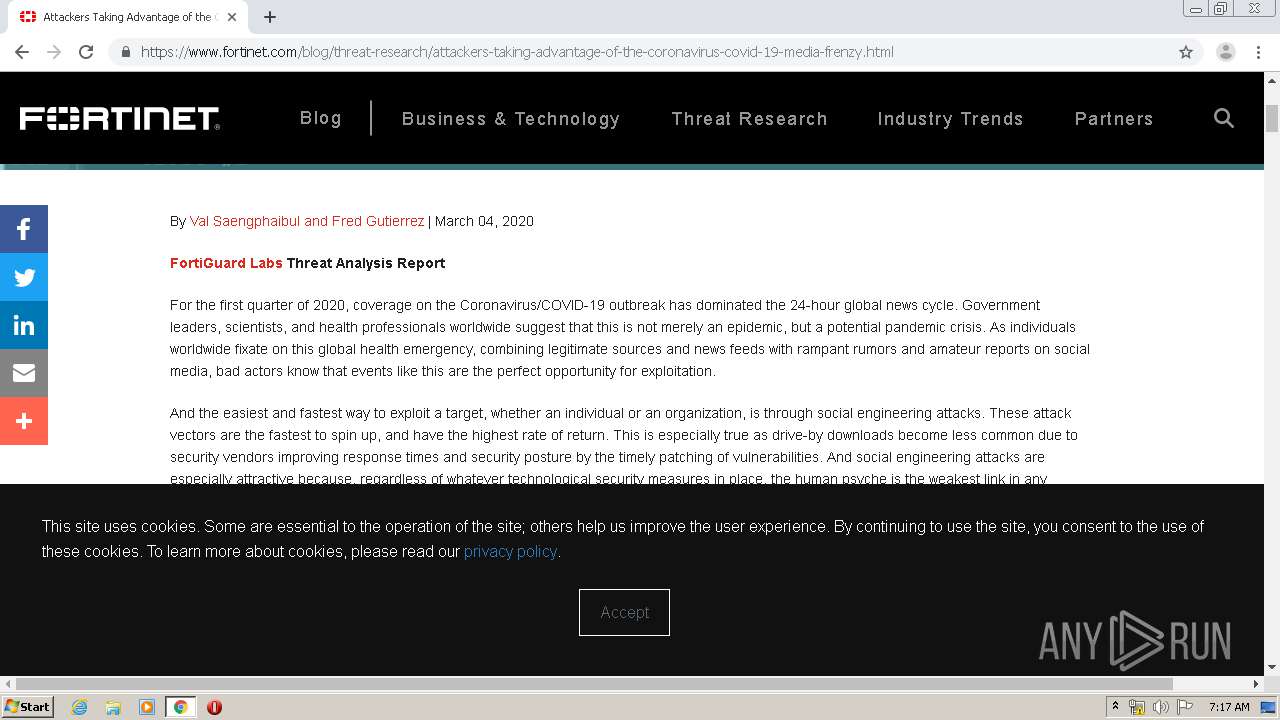Image resolution: width=1280 pixels, height=720 pixels.
Task: Show desktop button at taskbar end
Action: tap(1268, 707)
